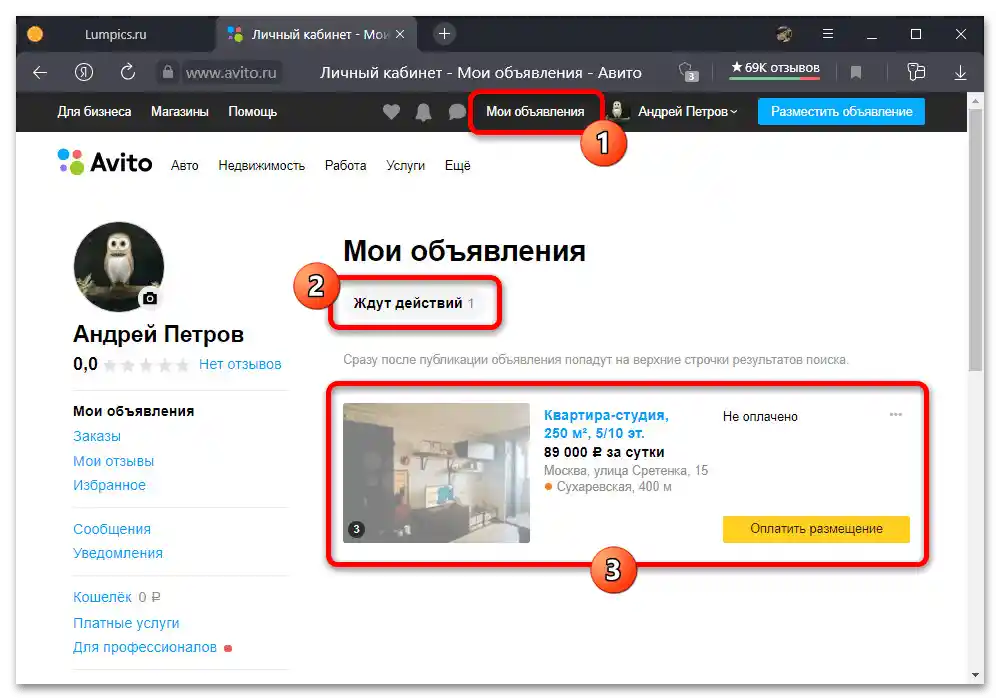Switch to the Lumpics.ru tab

click(115, 34)
